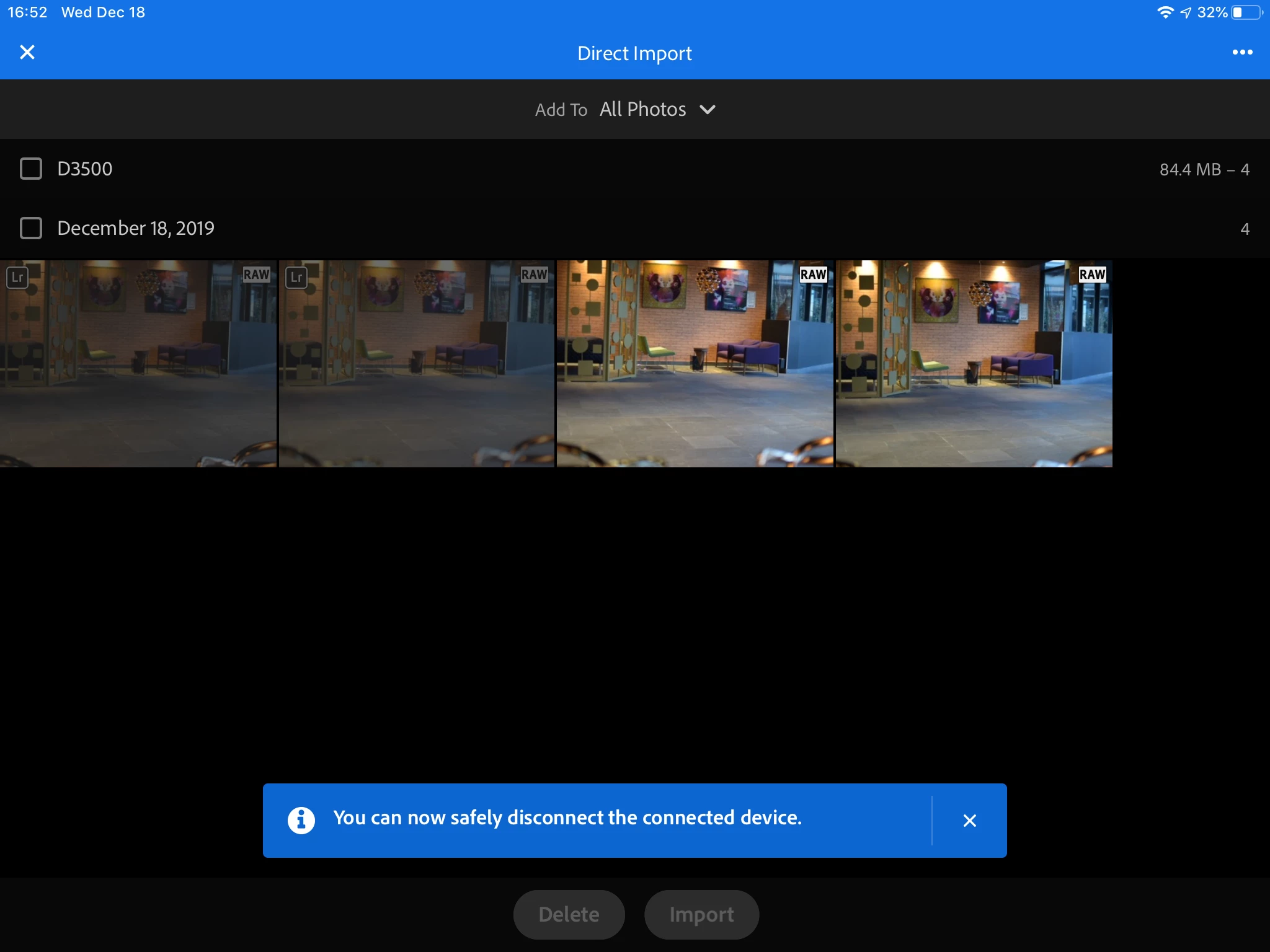The width and height of the screenshot is (1270, 952).
Task: Open the All Photos destination selector
Action: (642, 110)
